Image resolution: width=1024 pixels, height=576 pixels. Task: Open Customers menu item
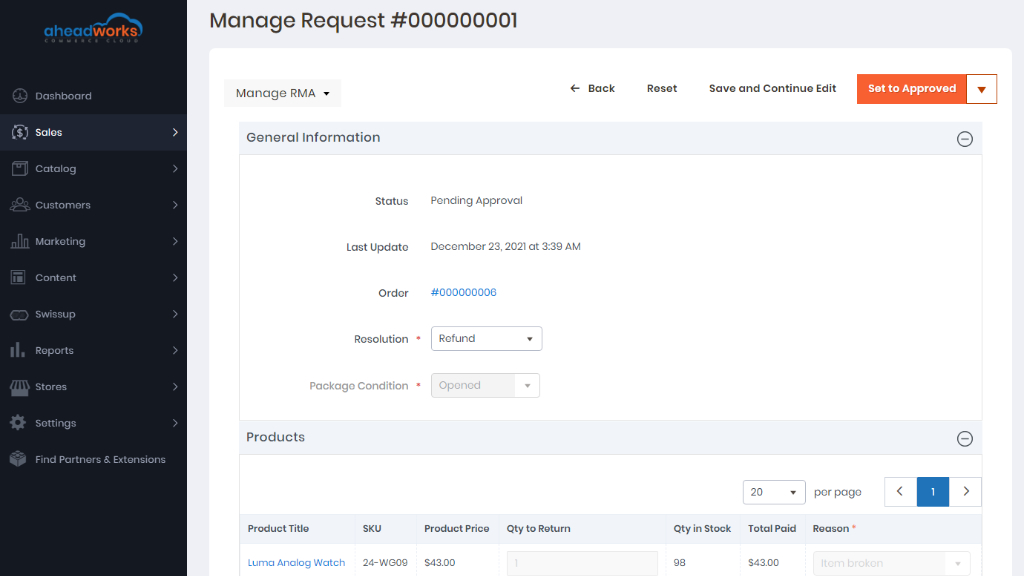pyautogui.click(x=93, y=205)
